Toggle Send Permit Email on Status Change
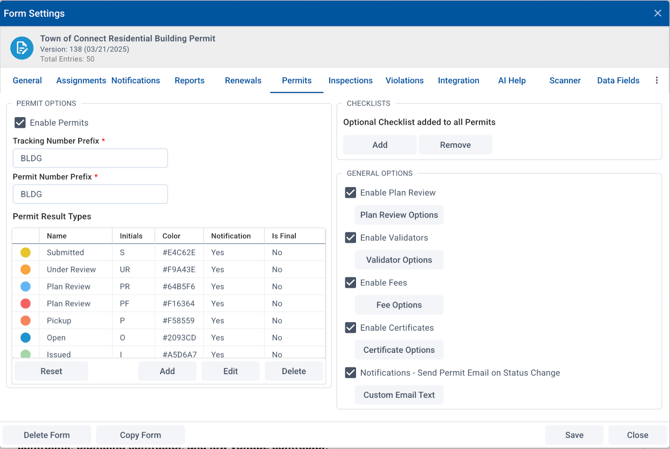The image size is (670, 449). (350, 373)
